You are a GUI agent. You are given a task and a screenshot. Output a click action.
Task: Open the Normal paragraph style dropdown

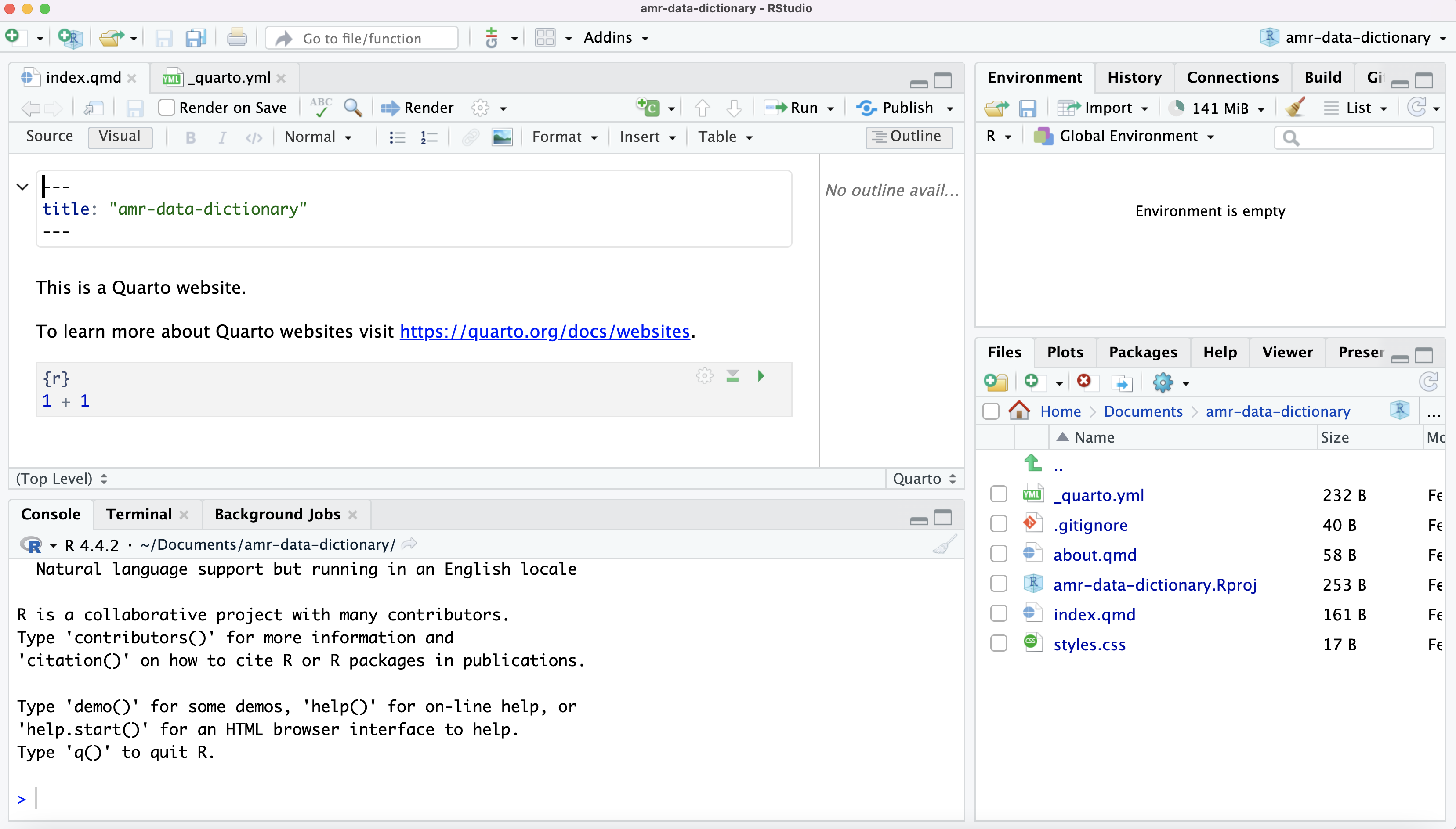pos(319,137)
